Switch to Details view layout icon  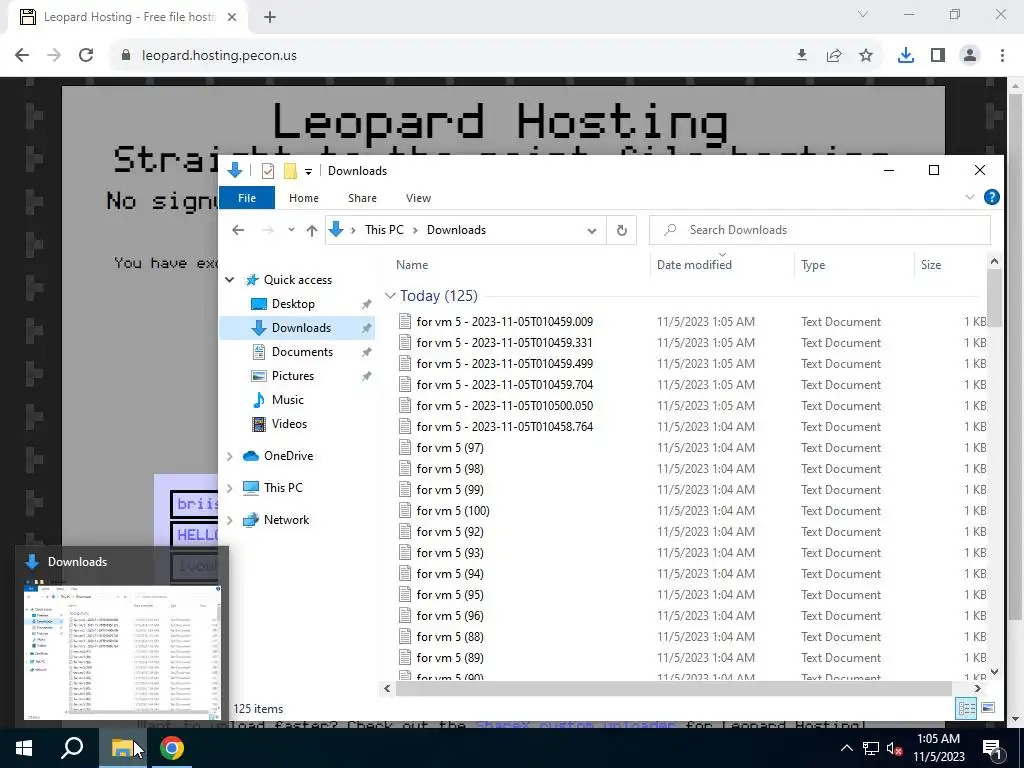pos(967,708)
